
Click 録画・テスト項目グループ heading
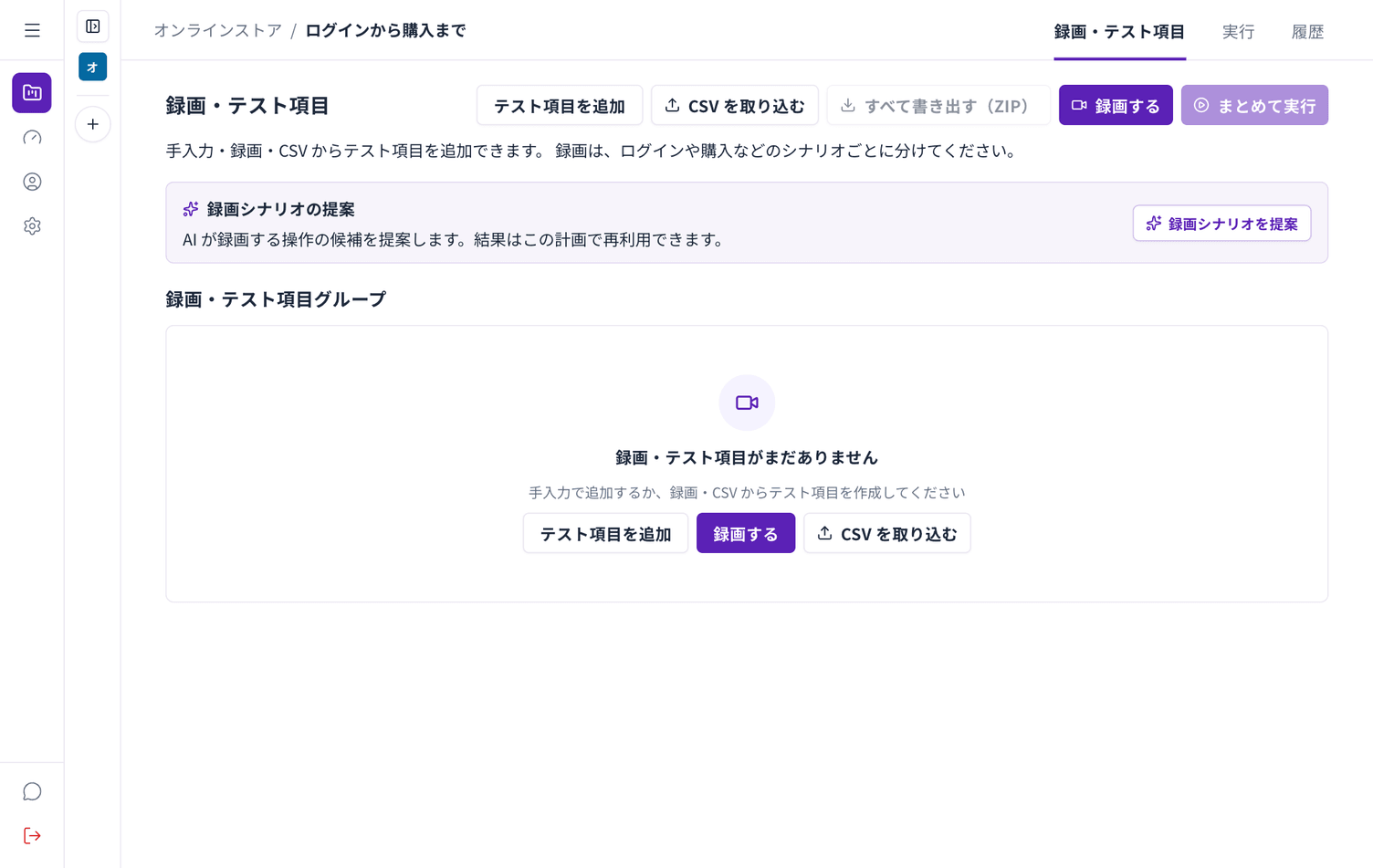pos(276,299)
